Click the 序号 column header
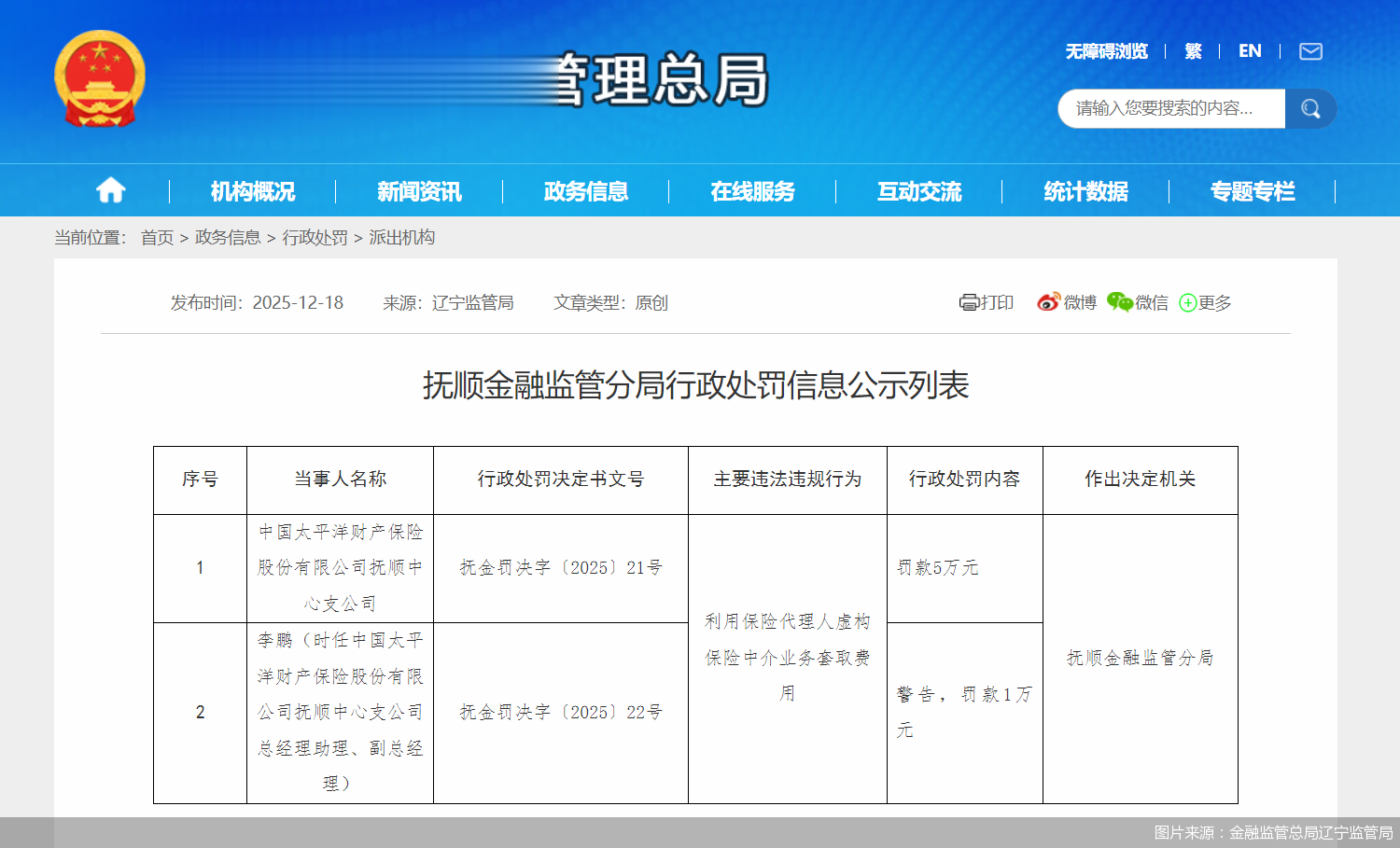This screenshot has width=1400, height=848. point(200,480)
